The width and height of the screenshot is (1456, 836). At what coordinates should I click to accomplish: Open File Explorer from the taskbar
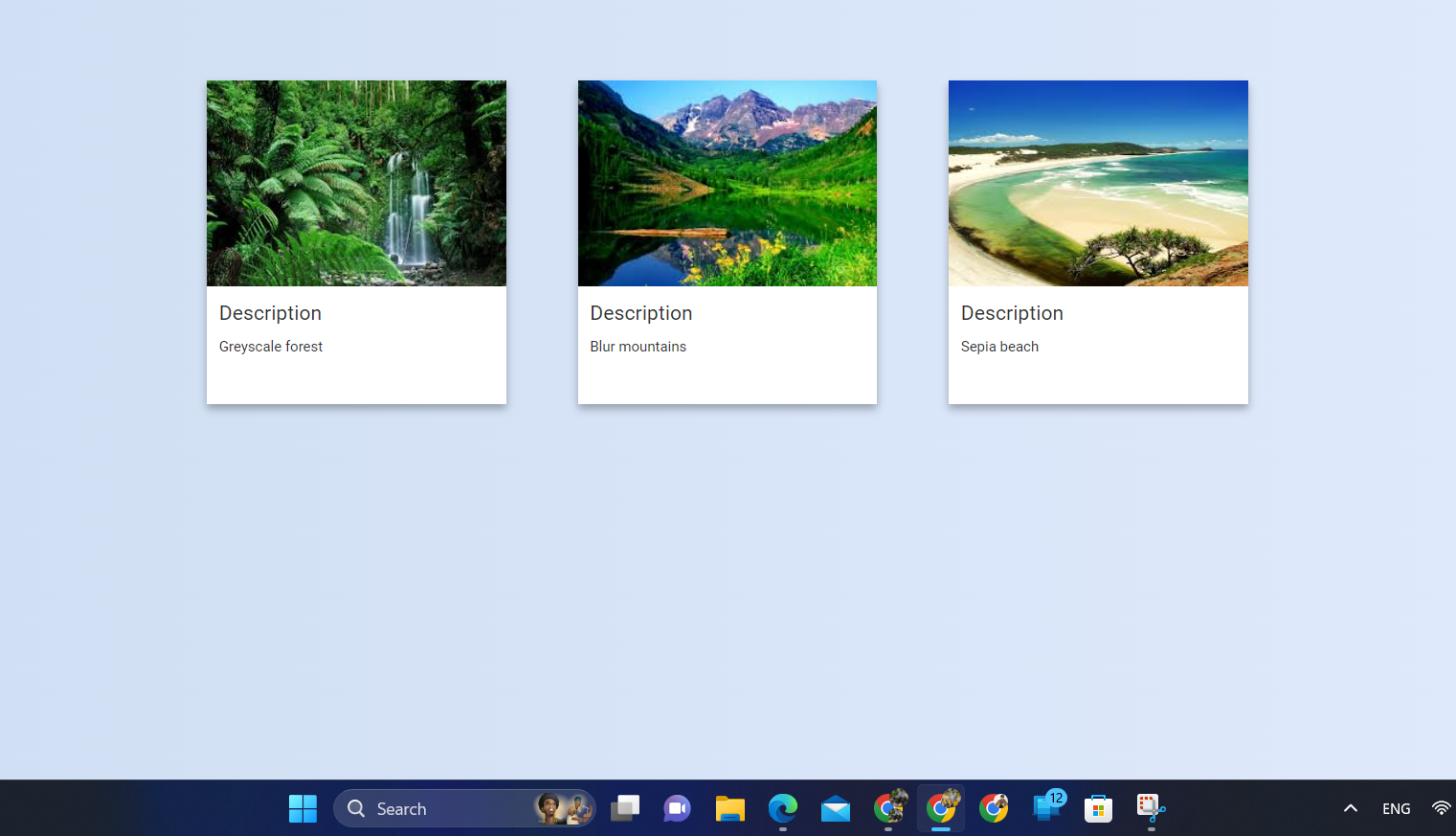[x=730, y=809]
